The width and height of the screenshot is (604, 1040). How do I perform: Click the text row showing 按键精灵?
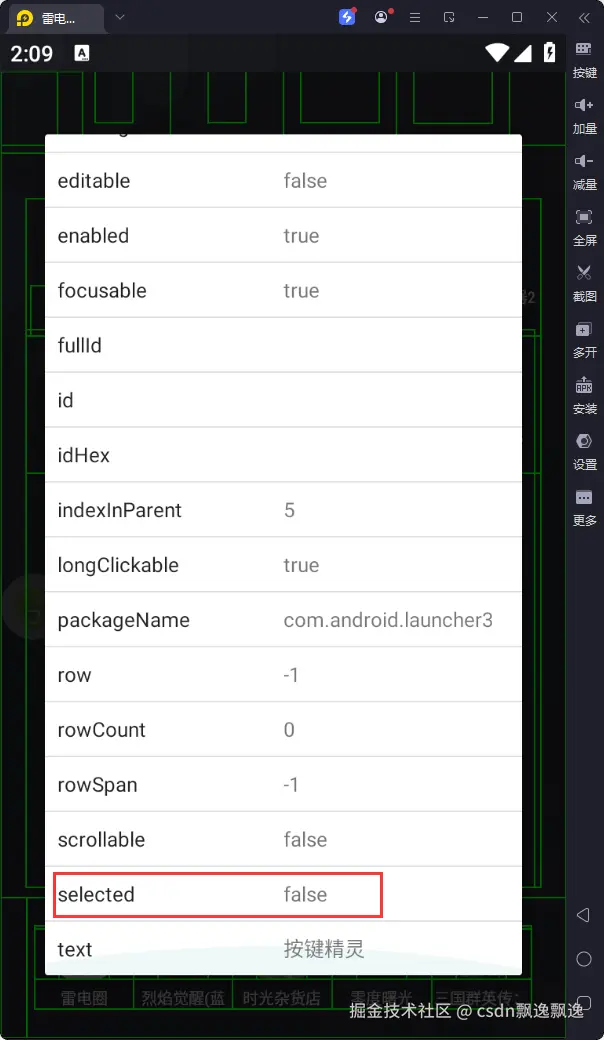[x=283, y=949]
